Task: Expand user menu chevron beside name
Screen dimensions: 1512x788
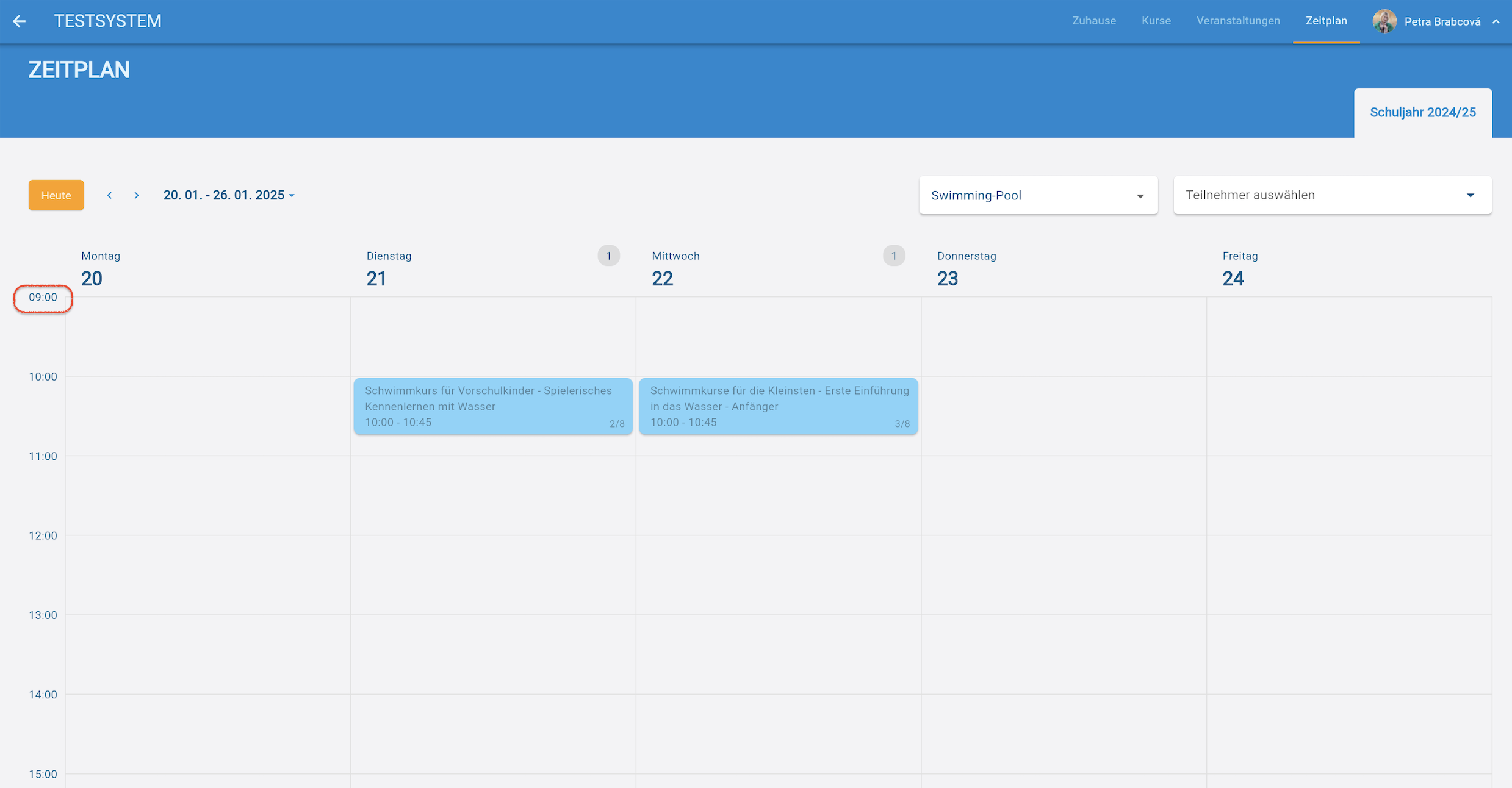Action: pos(1496,21)
